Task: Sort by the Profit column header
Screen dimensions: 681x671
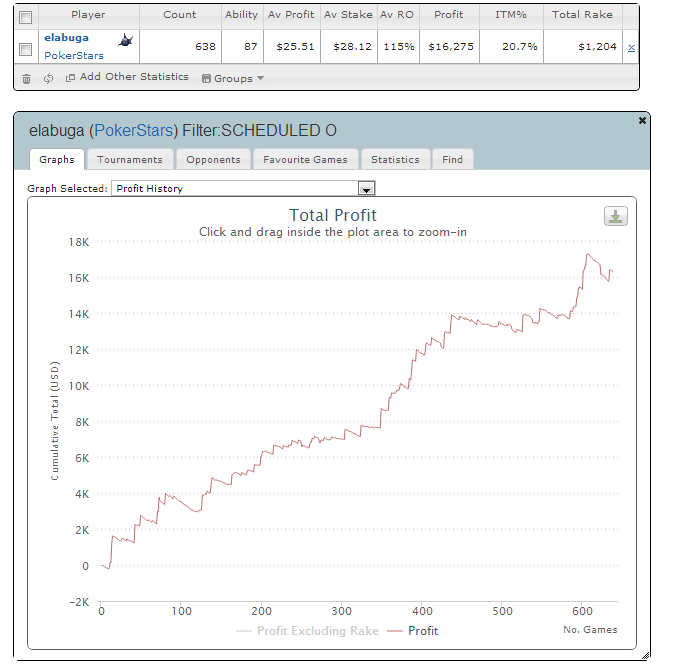Action: (449, 15)
